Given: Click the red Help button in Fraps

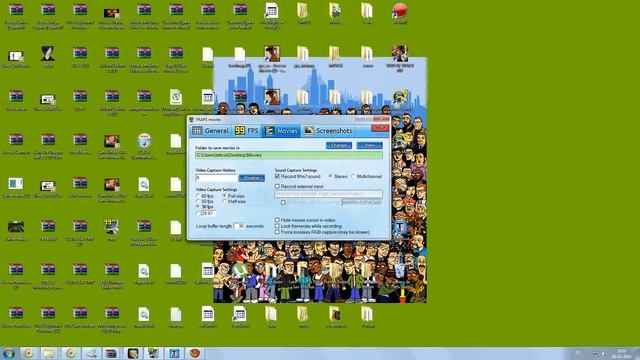Looking at the screenshot, I should [x=380, y=128].
